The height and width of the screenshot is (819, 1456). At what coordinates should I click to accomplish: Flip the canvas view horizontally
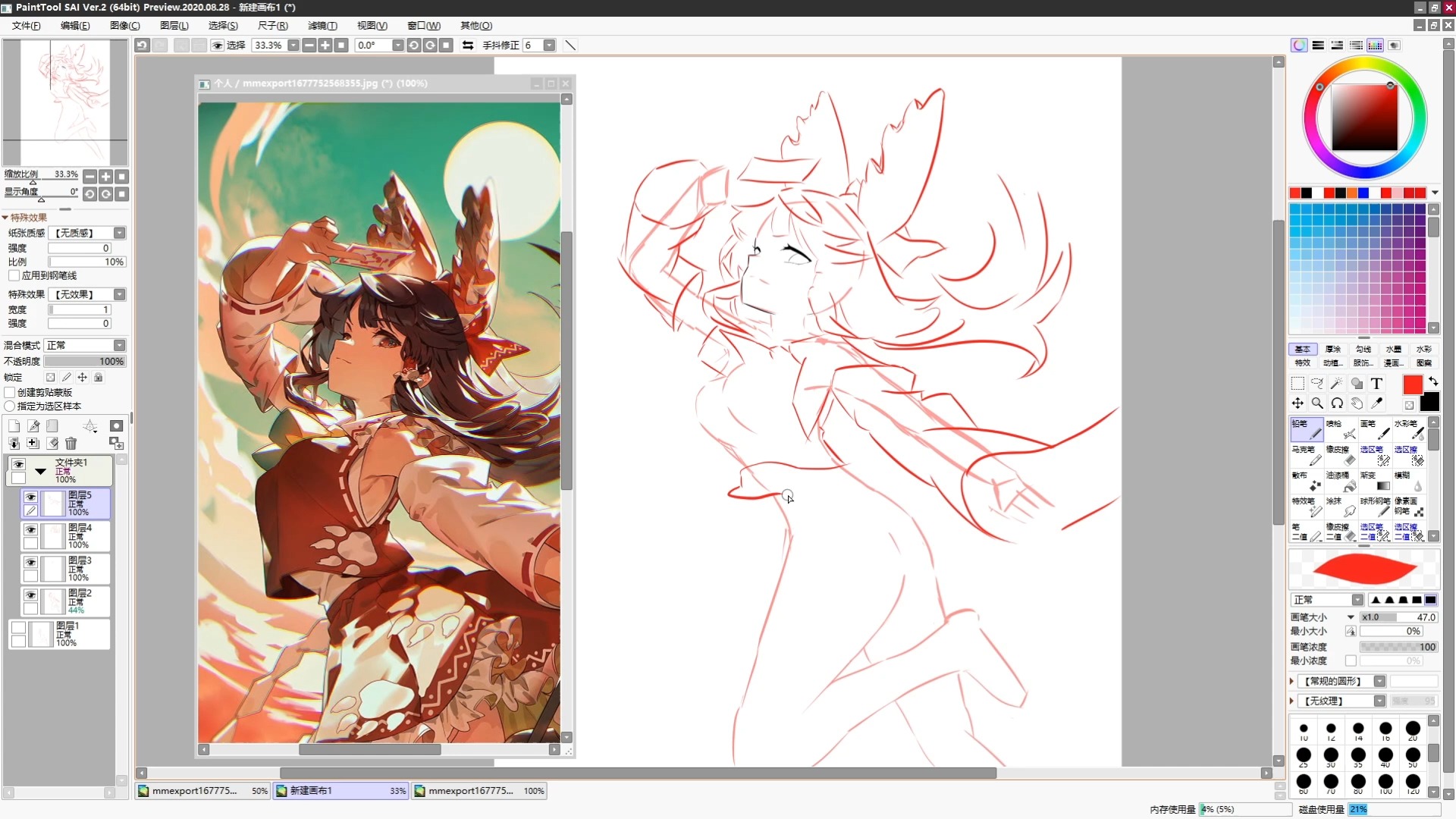tap(468, 45)
